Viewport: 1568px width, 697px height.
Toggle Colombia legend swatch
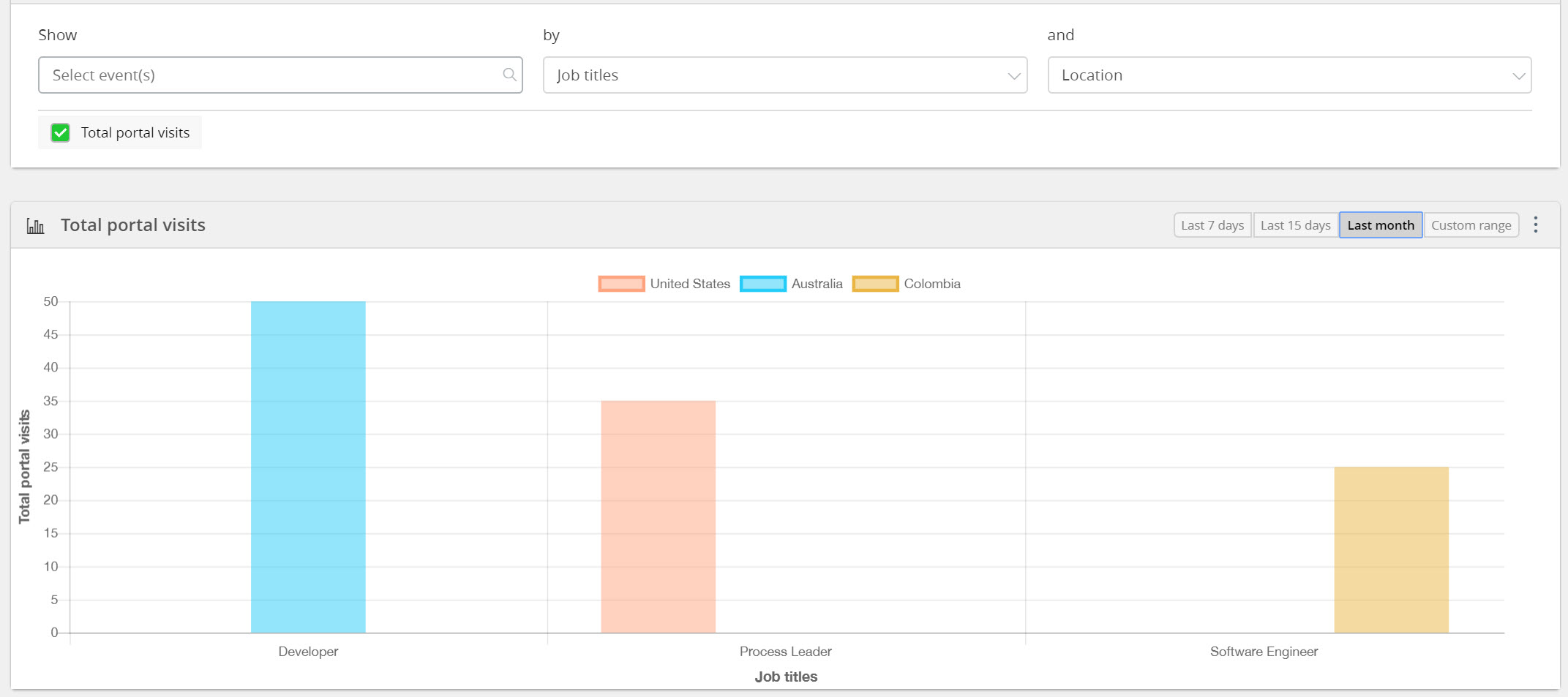(875, 284)
